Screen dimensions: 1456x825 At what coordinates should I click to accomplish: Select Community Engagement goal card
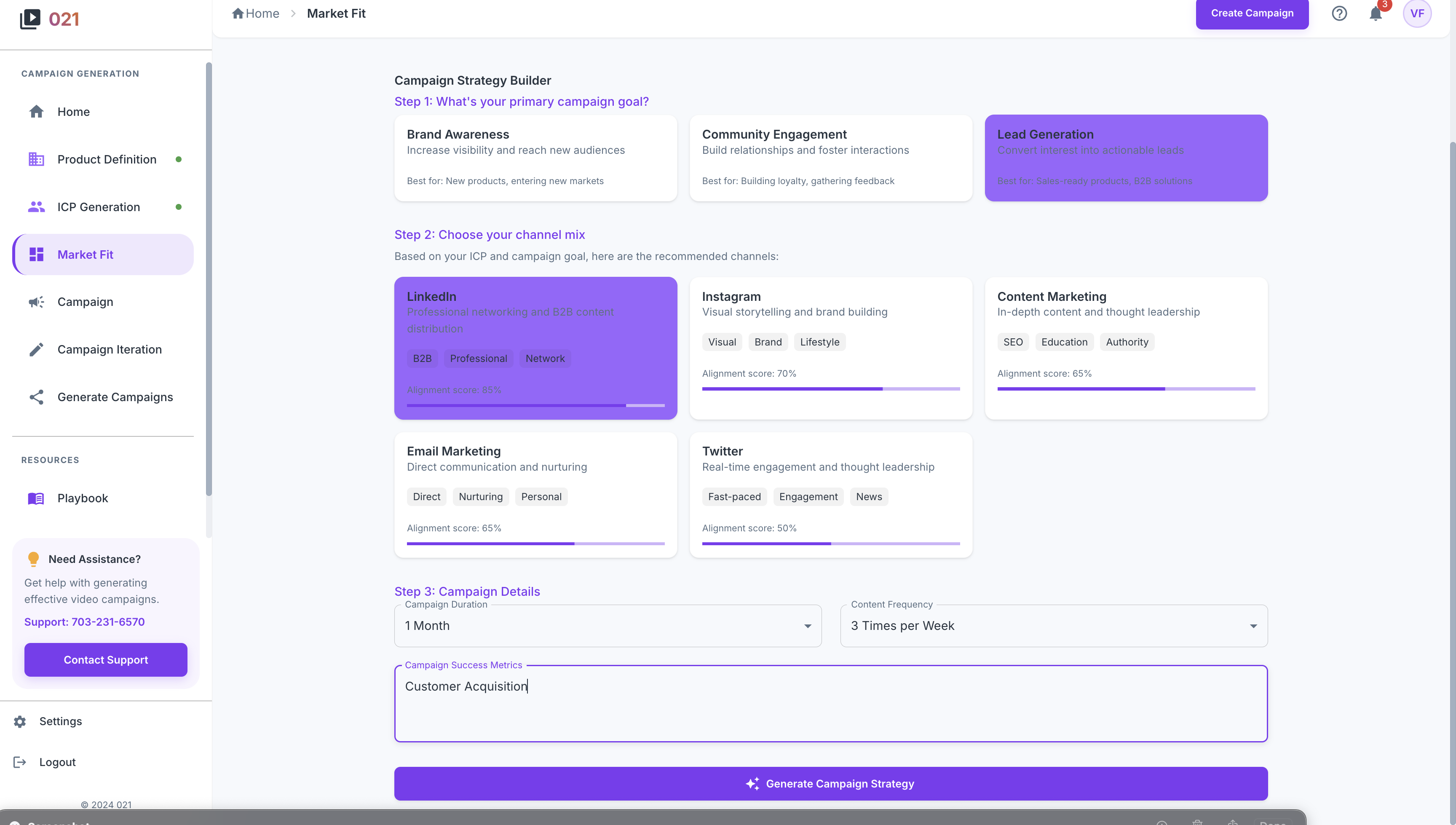[x=830, y=158]
